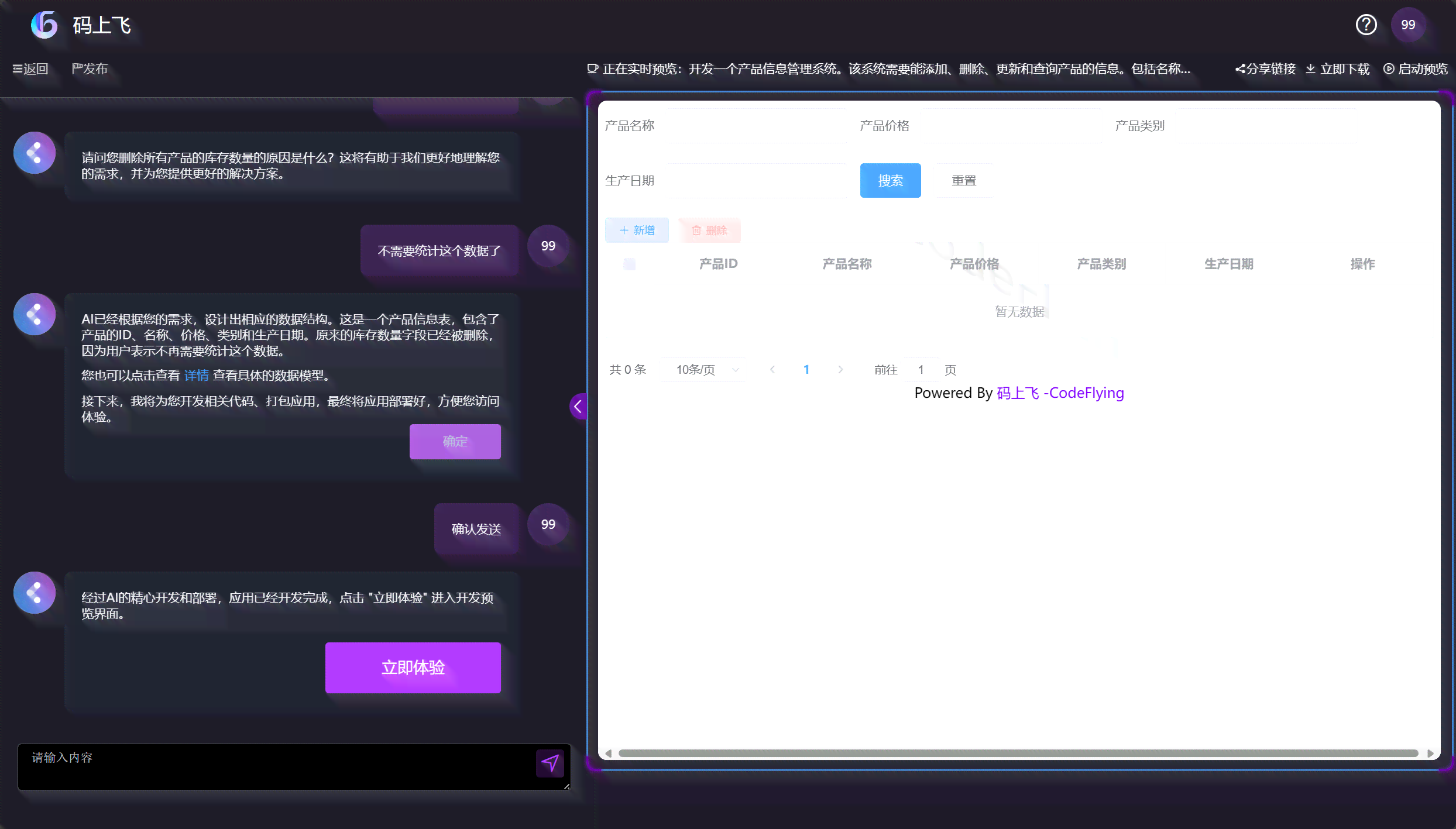Click the faded 确定 confirm button

click(455, 441)
